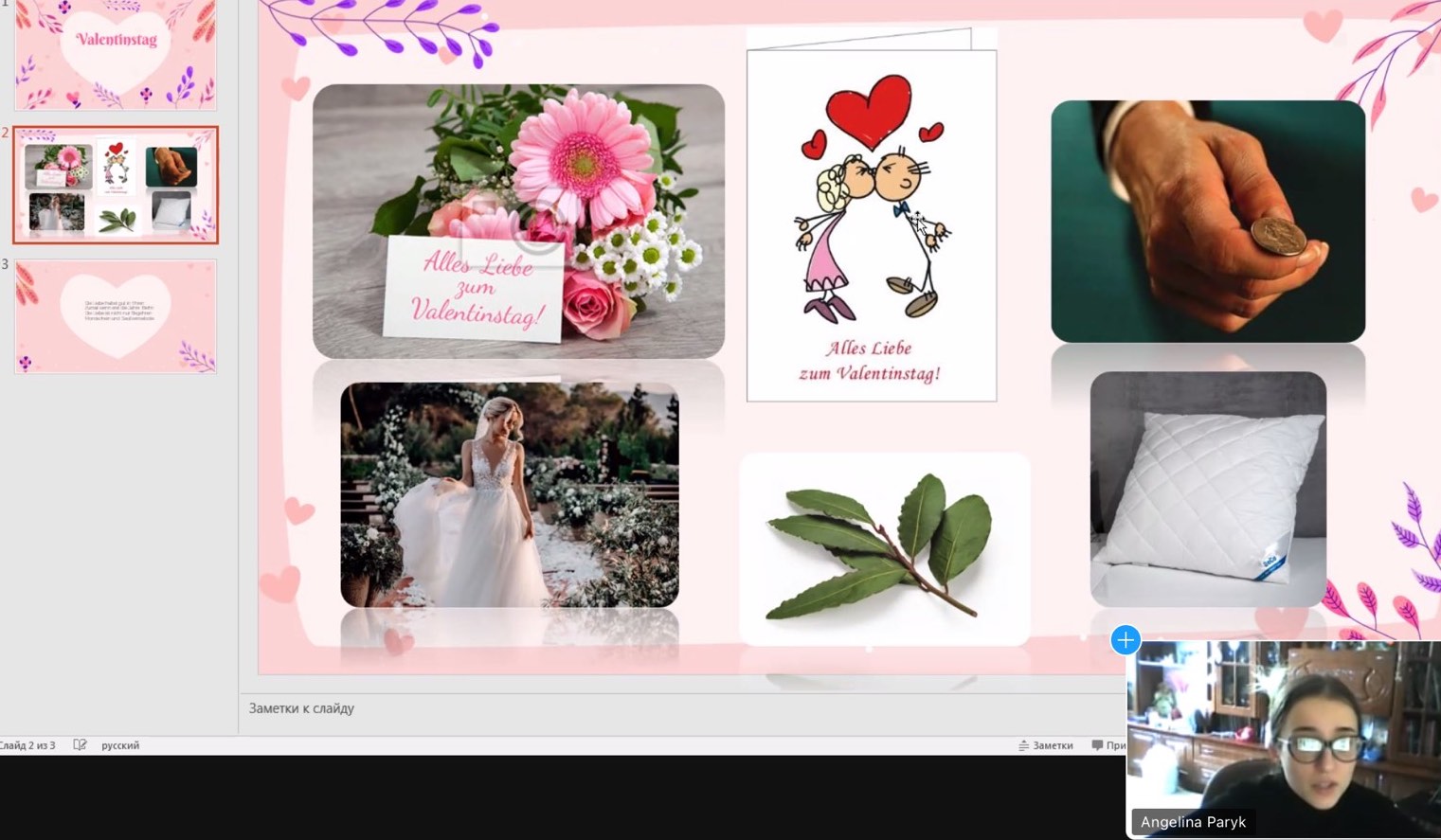
Task: Click the Angelina Paryk name label
Action: click(1193, 822)
